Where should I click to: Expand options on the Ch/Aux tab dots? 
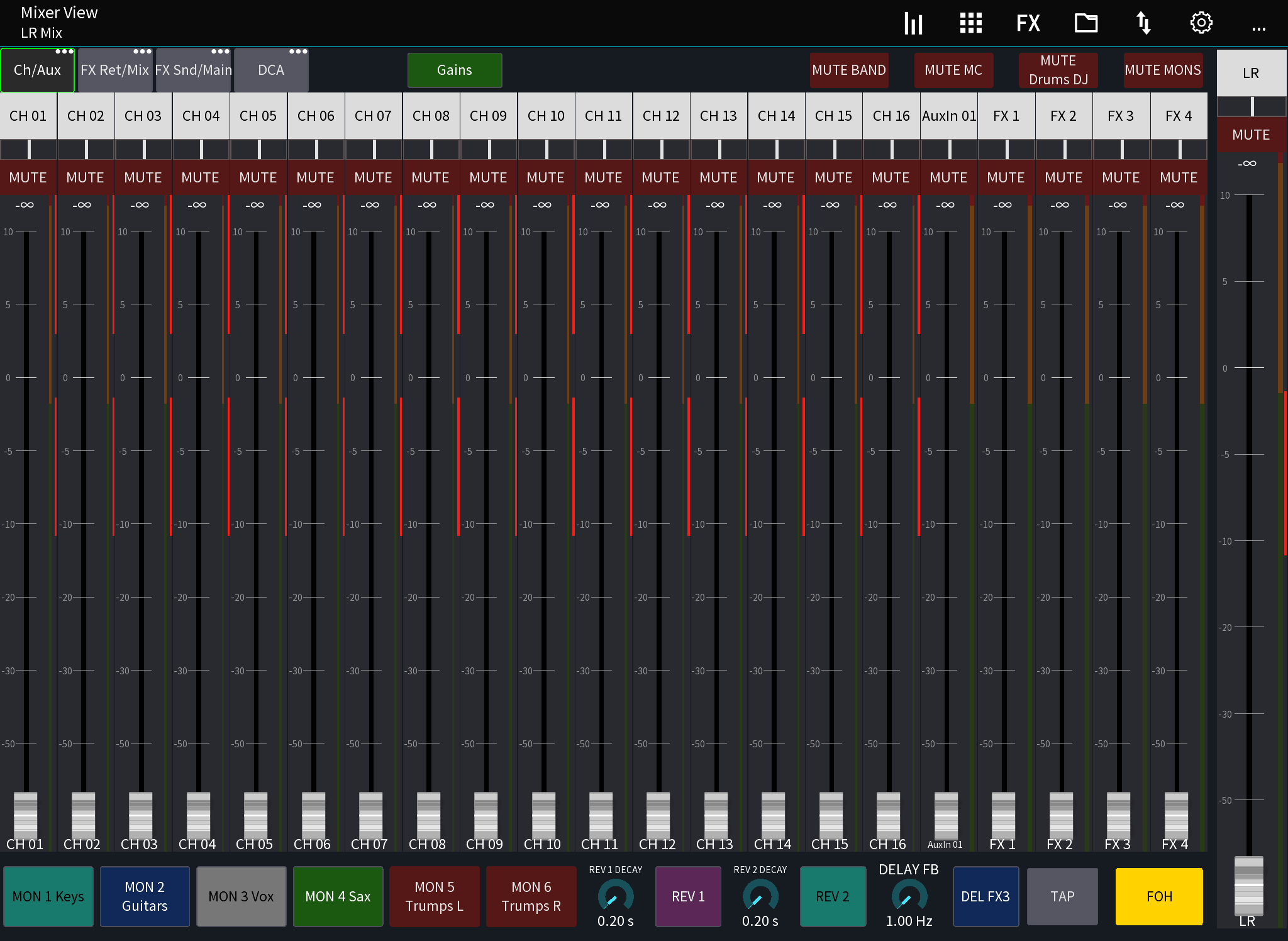click(x=65, y=52)
